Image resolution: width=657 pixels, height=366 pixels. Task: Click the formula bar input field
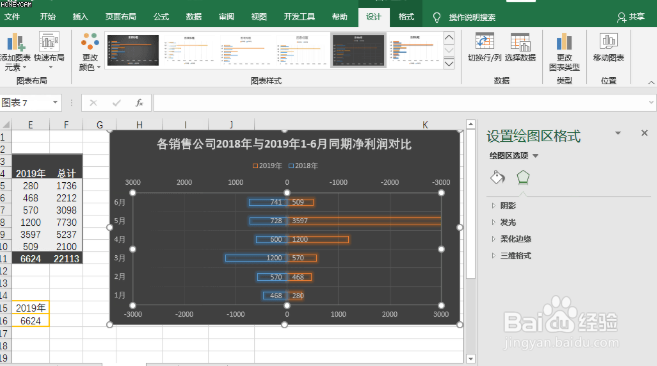point(401,103)
